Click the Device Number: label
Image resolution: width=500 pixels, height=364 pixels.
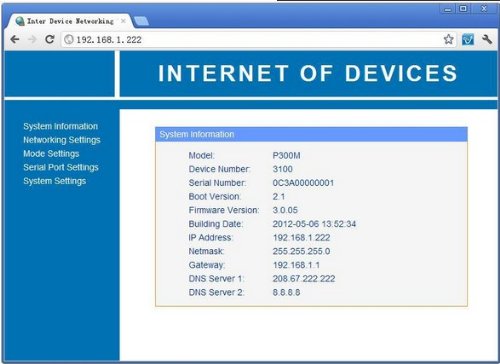pyautogui.click(x=219, y=169)
